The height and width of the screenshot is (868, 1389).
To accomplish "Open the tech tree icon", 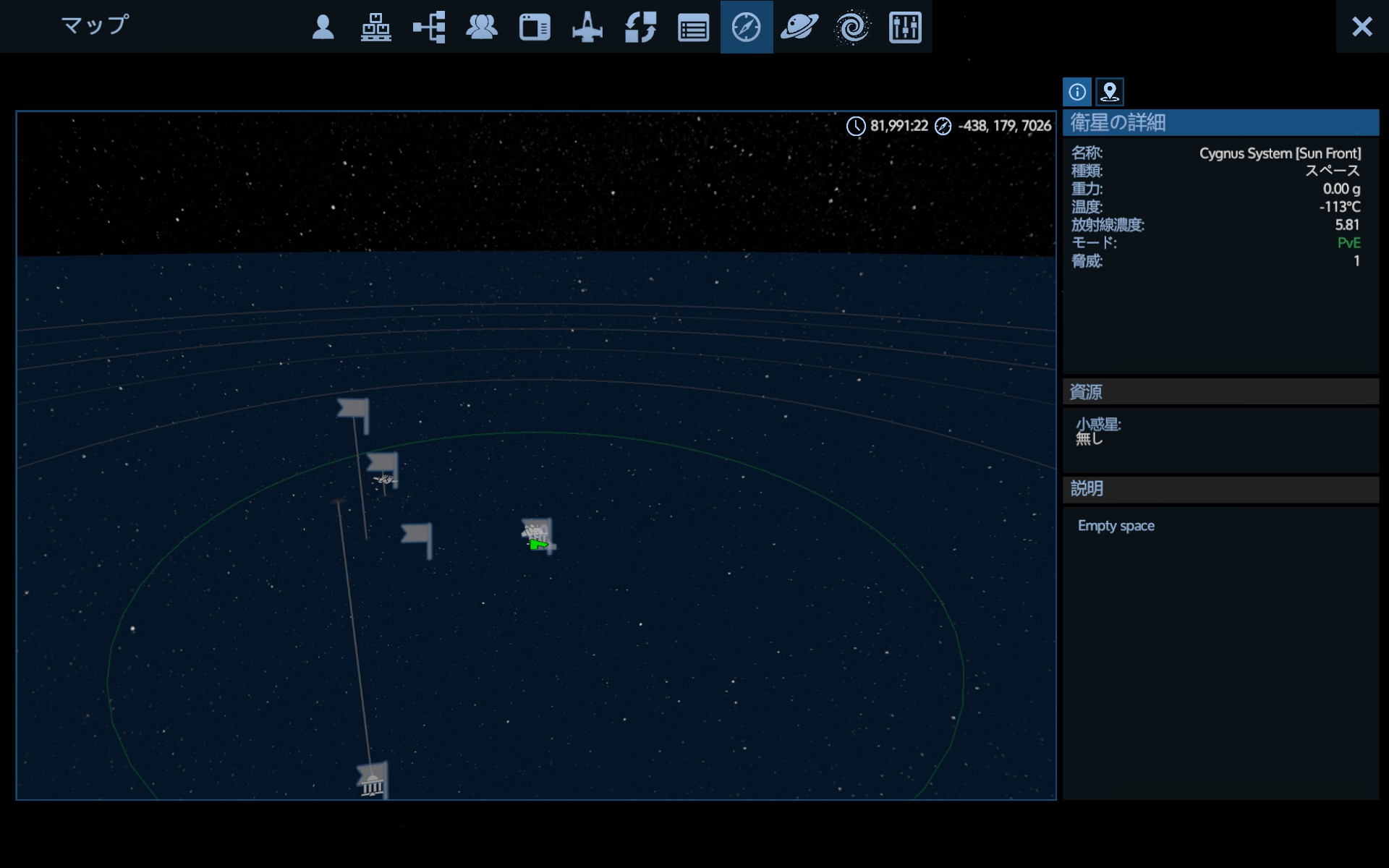I will [429, 27].
